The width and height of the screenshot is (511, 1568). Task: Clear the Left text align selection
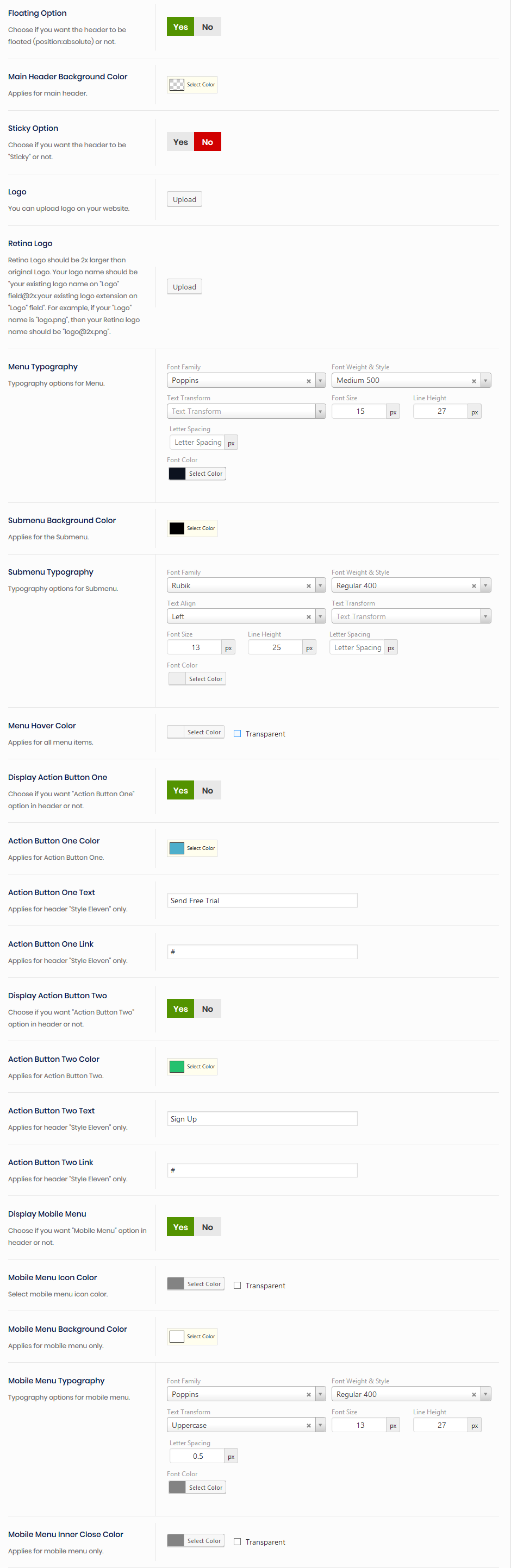pos(308,617)
